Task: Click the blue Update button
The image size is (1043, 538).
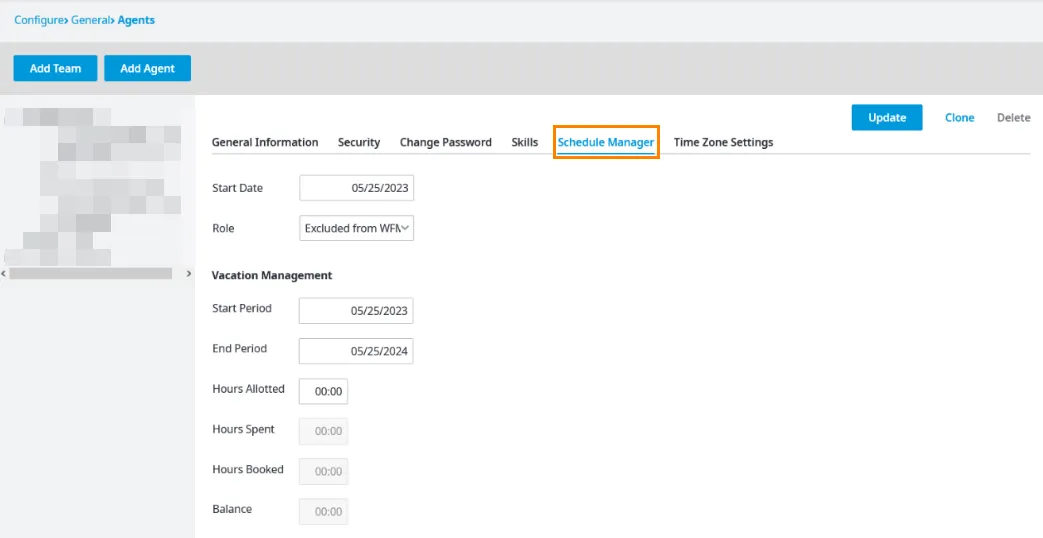Action: tap(887, 117)
